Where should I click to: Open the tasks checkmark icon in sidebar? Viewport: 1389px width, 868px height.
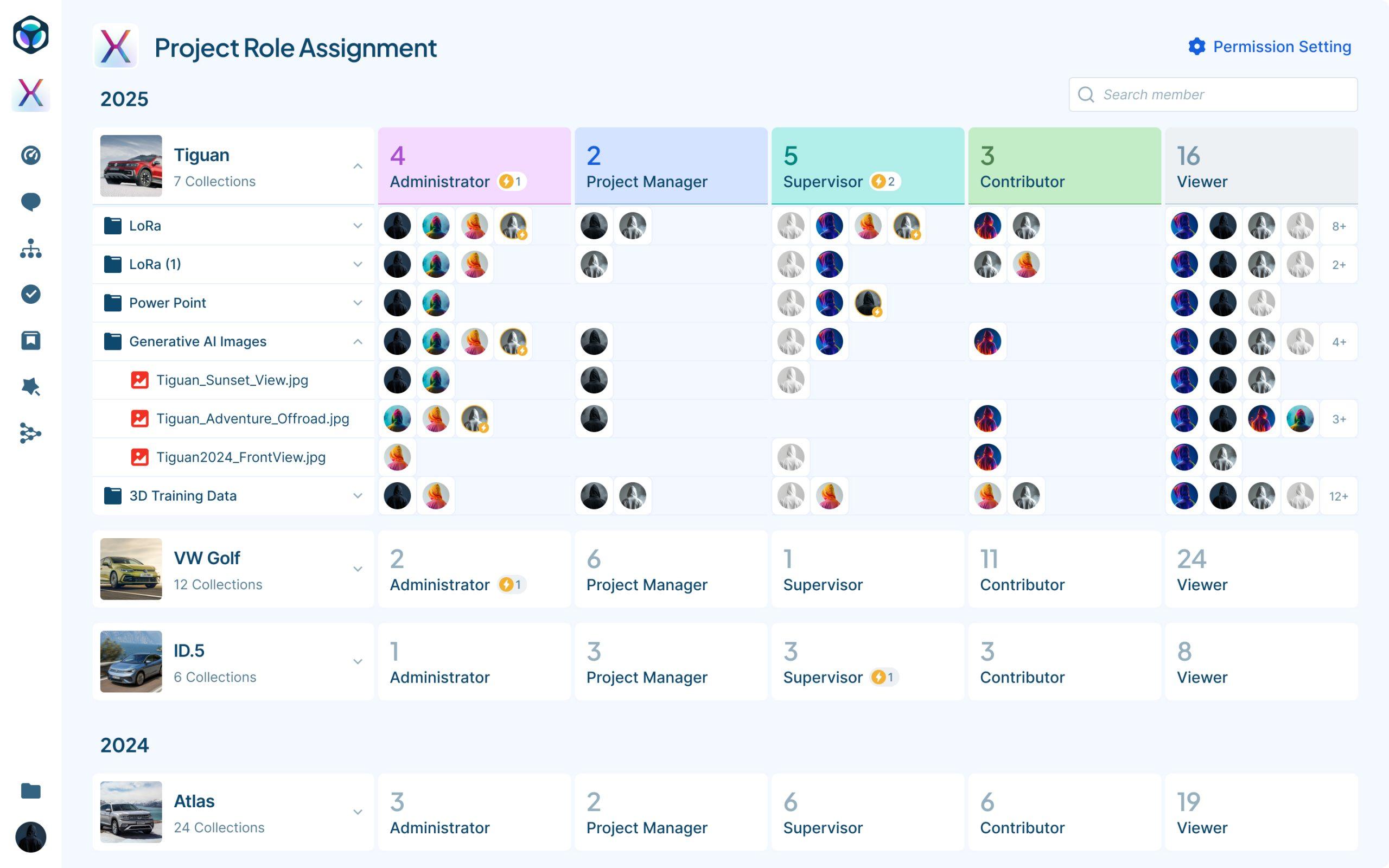[31, 295]
